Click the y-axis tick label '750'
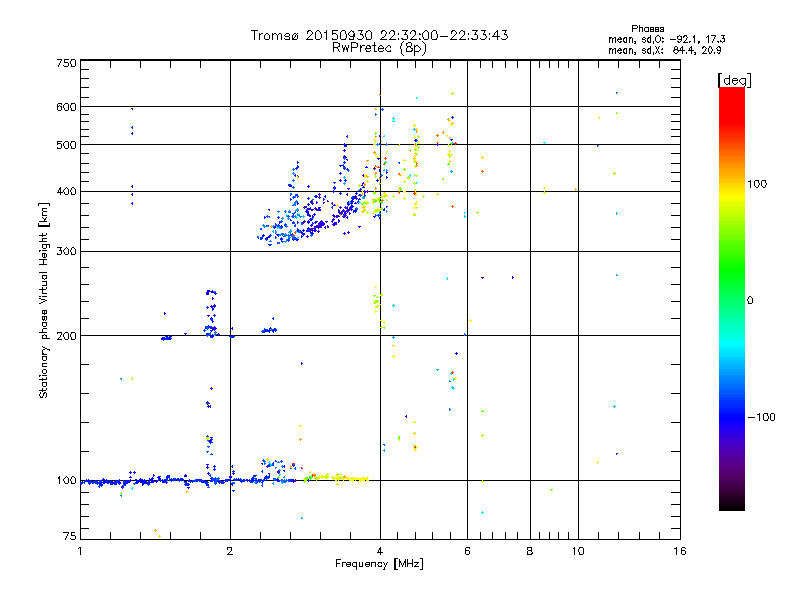Viewport: 800px width, 600px height. point(66,63)
